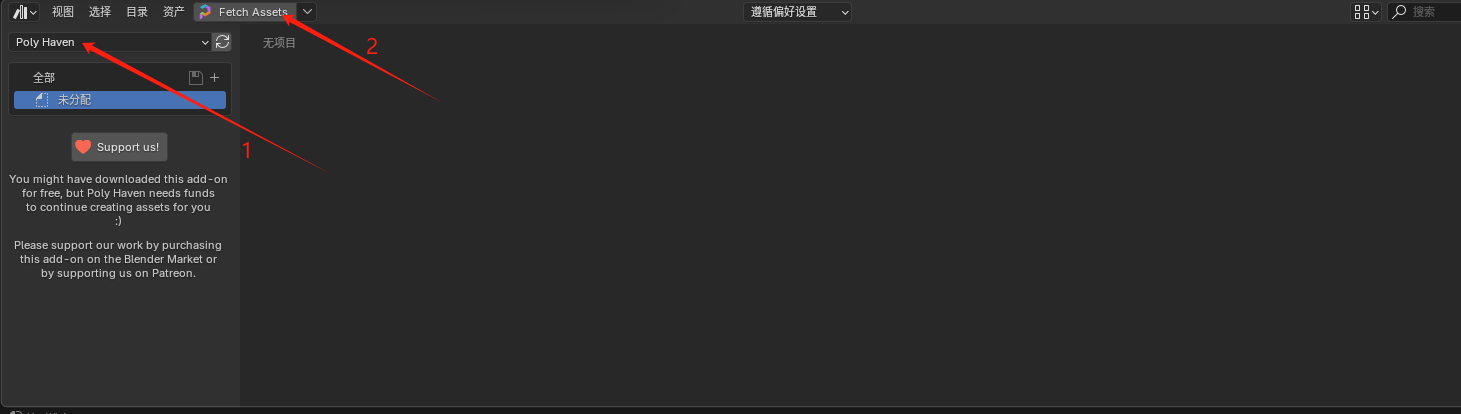This screenshot has width=1461, height=414.
Task: Add a new catalog with plus icon
Action: 214,77
